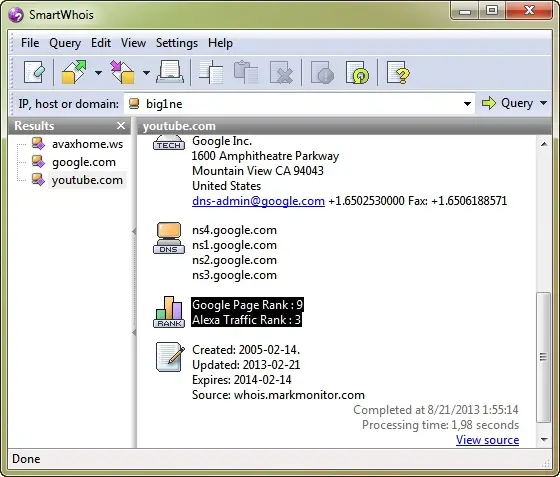This screenshot has width=560, height=477.
Task: Click the Help question mark icon
Action: point(398,72)
